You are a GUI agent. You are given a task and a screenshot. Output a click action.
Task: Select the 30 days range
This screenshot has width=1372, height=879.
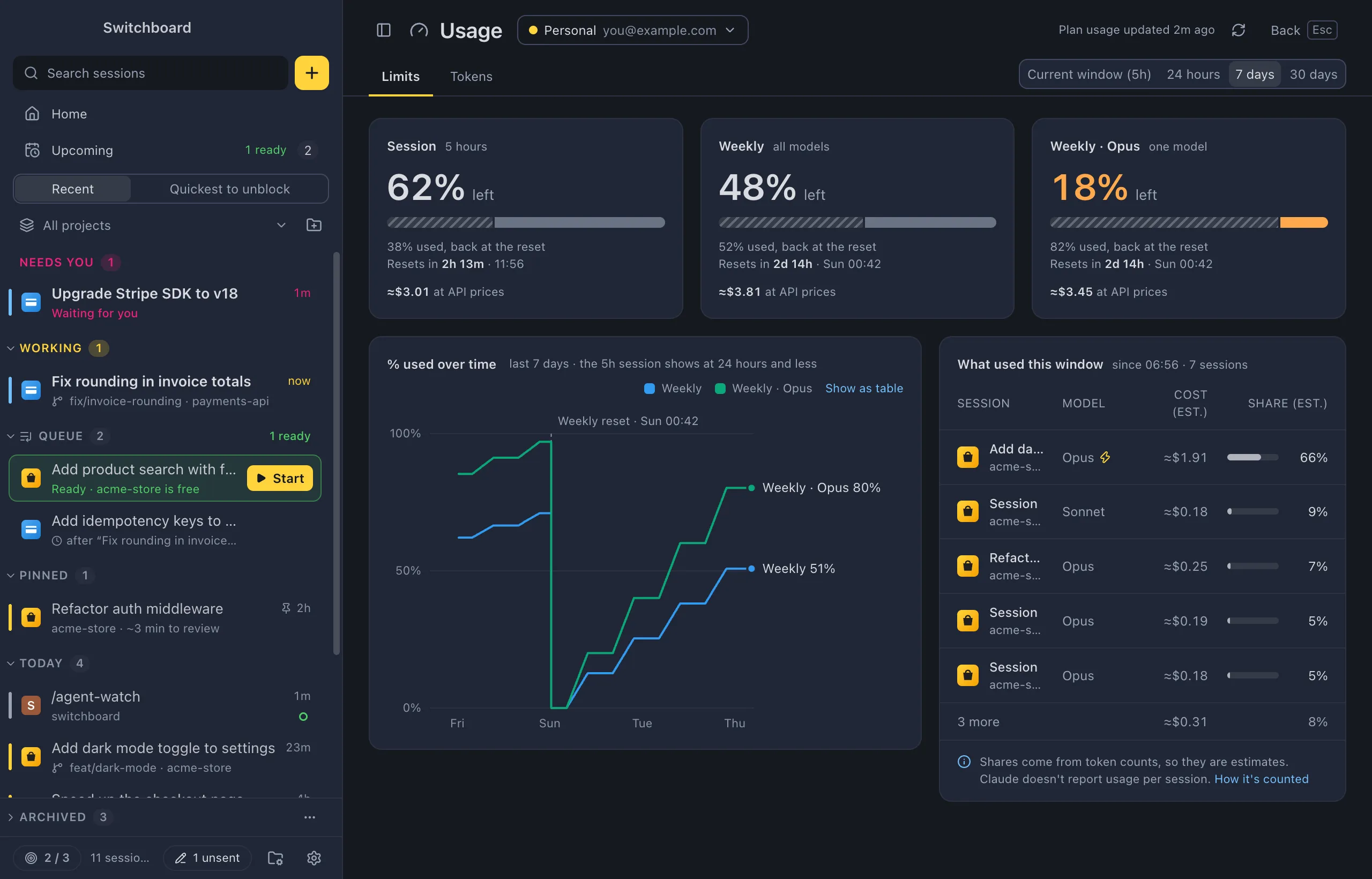[1313, 74]
